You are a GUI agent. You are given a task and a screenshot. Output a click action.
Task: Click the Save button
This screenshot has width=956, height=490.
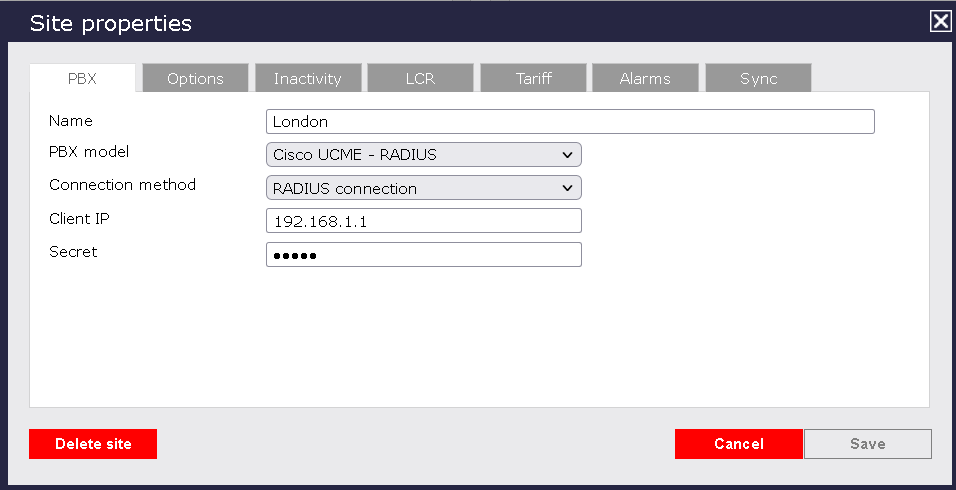pyautogui.click(x=867, y=444)
